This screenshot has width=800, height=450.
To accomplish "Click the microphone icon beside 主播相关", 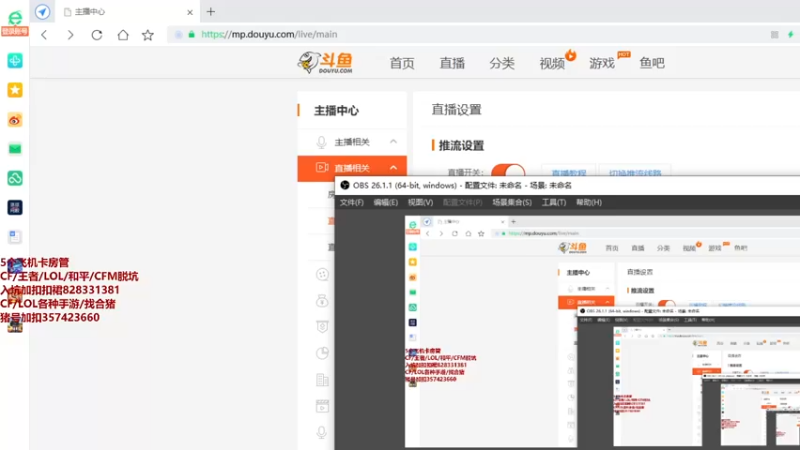I will [x=321, y=142].
